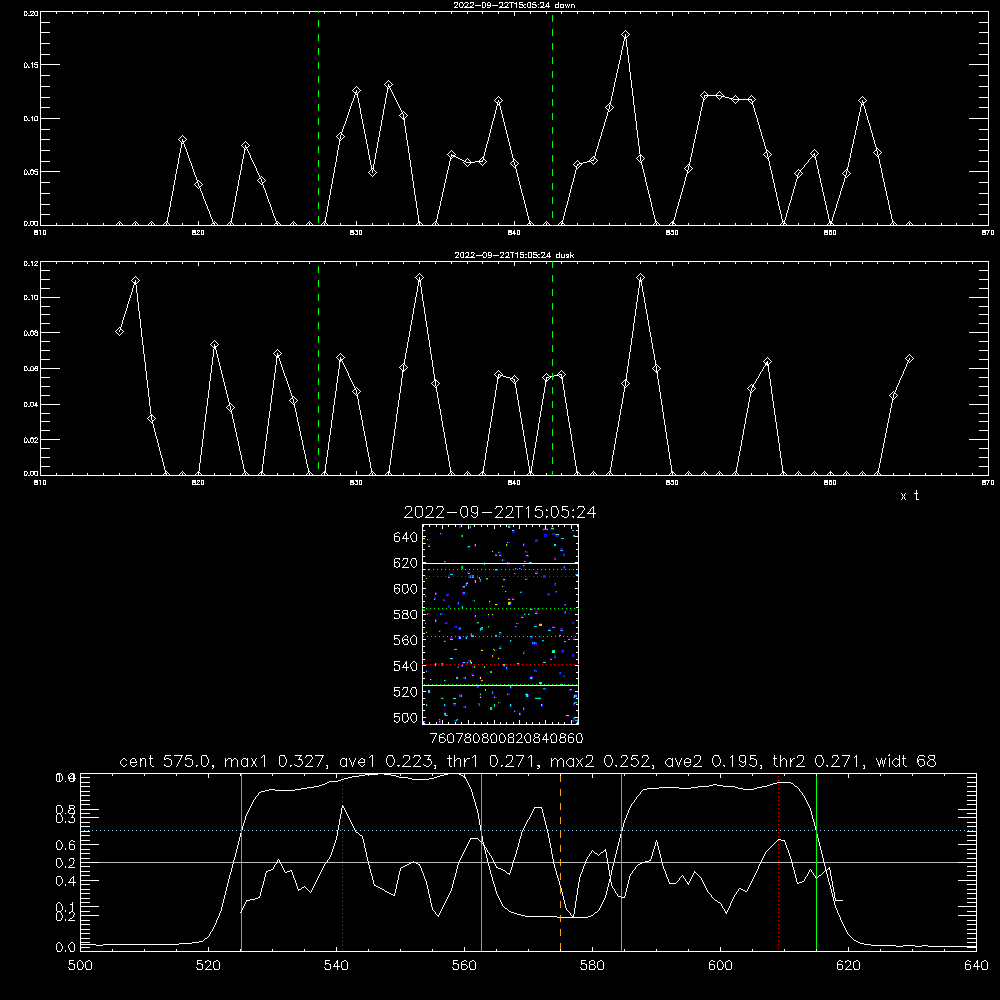Click the dawn peak diamond marker at 832
This screenshot has width=1000, height=1000.
tap(388, 84)
